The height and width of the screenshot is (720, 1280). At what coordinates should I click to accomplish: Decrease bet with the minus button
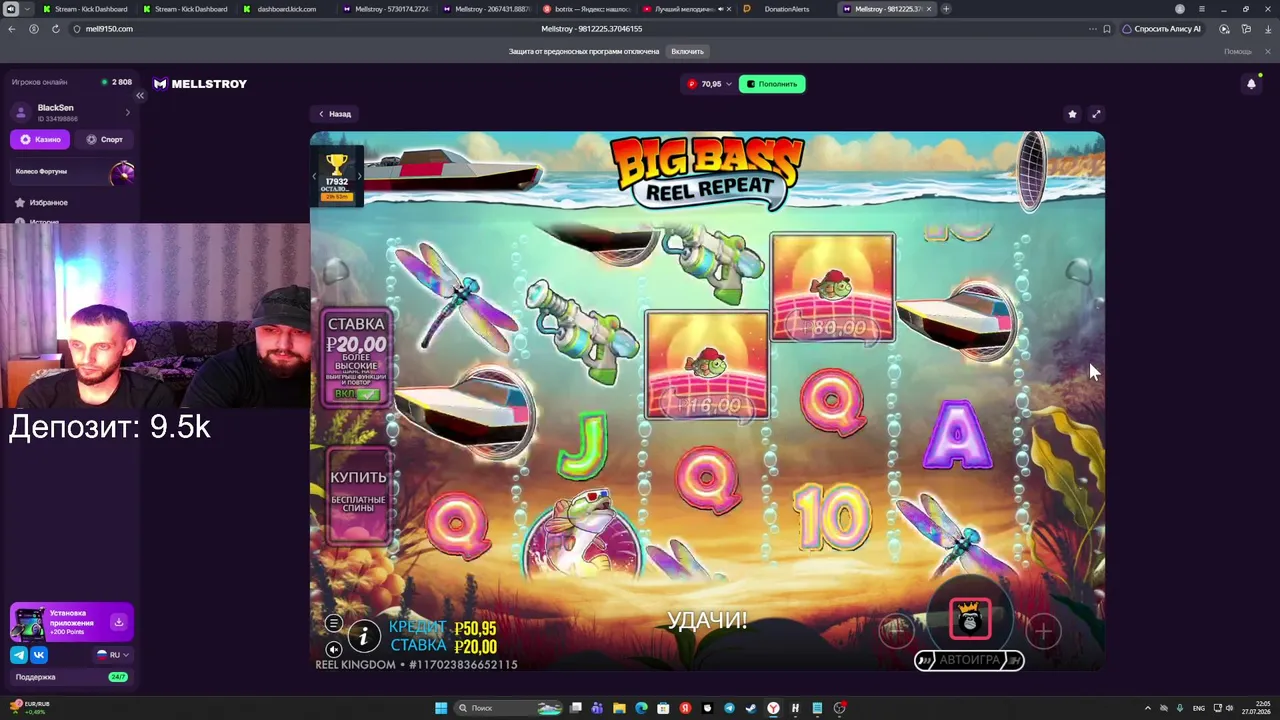tap(896, 630)
